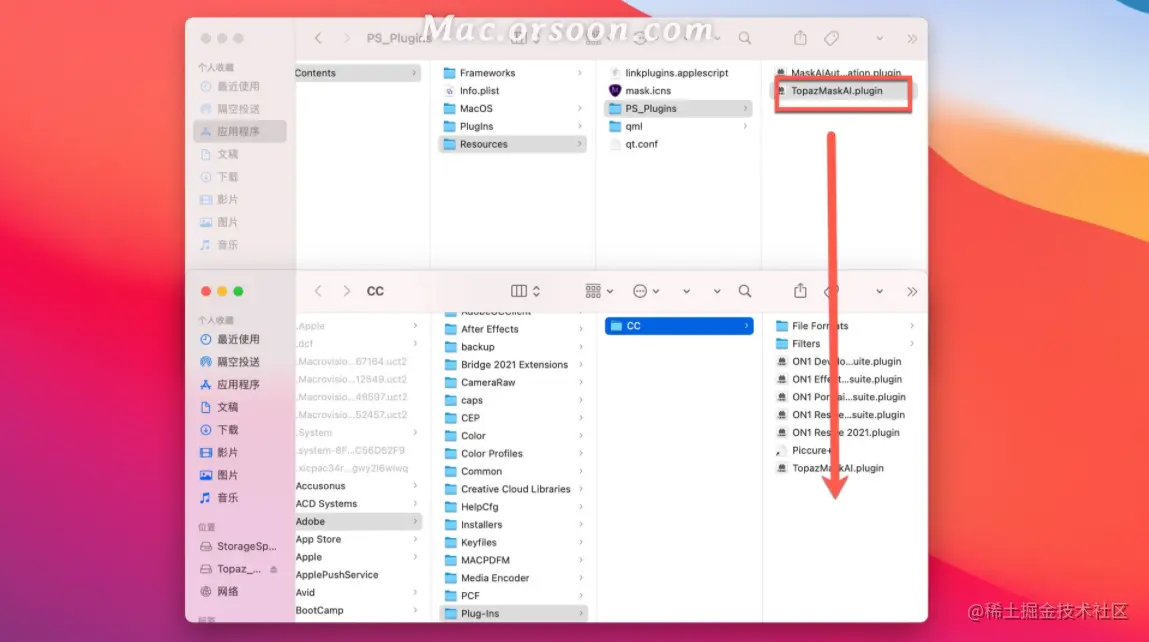This screenshot has width=1149, height=642.
Task: Open 图片 in CC window sidebar
Action: tap(219, 475)
